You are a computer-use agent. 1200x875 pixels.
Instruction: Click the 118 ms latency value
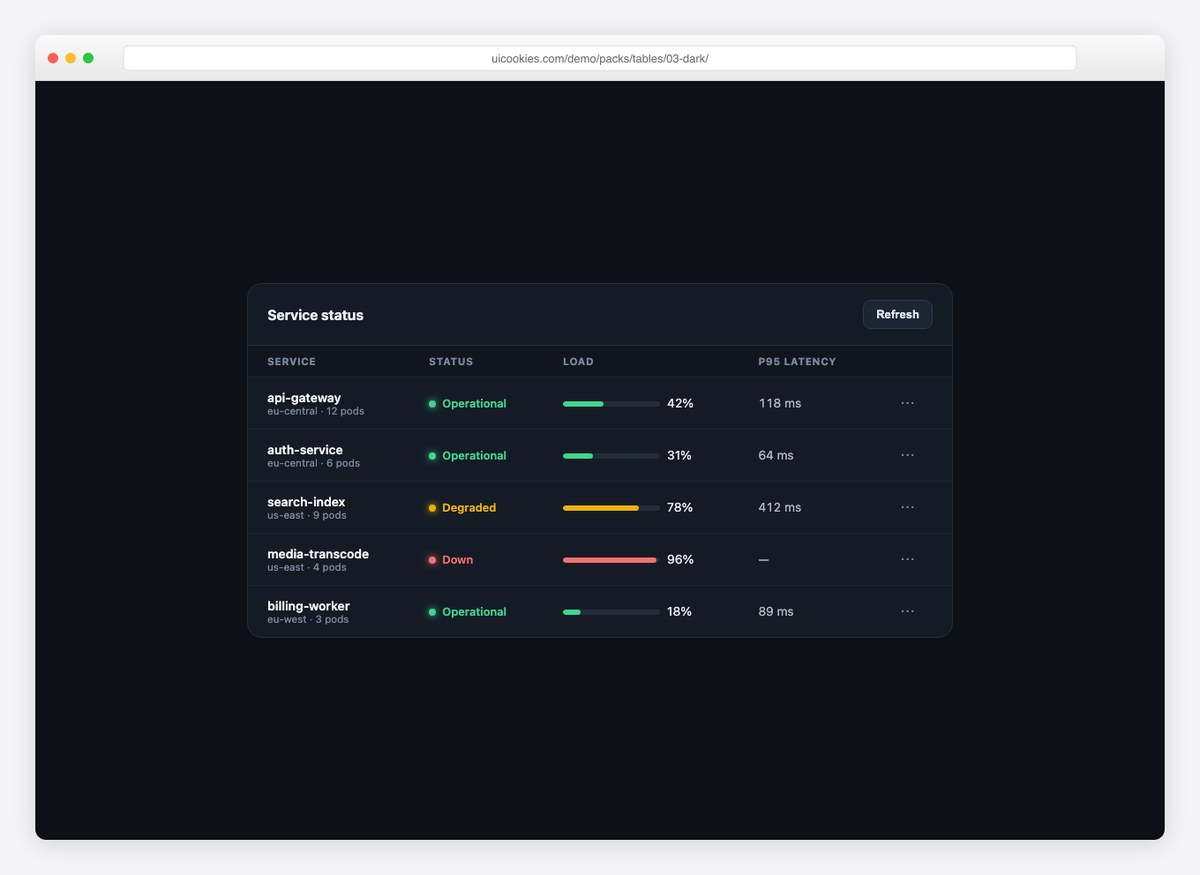coord(780,404)
